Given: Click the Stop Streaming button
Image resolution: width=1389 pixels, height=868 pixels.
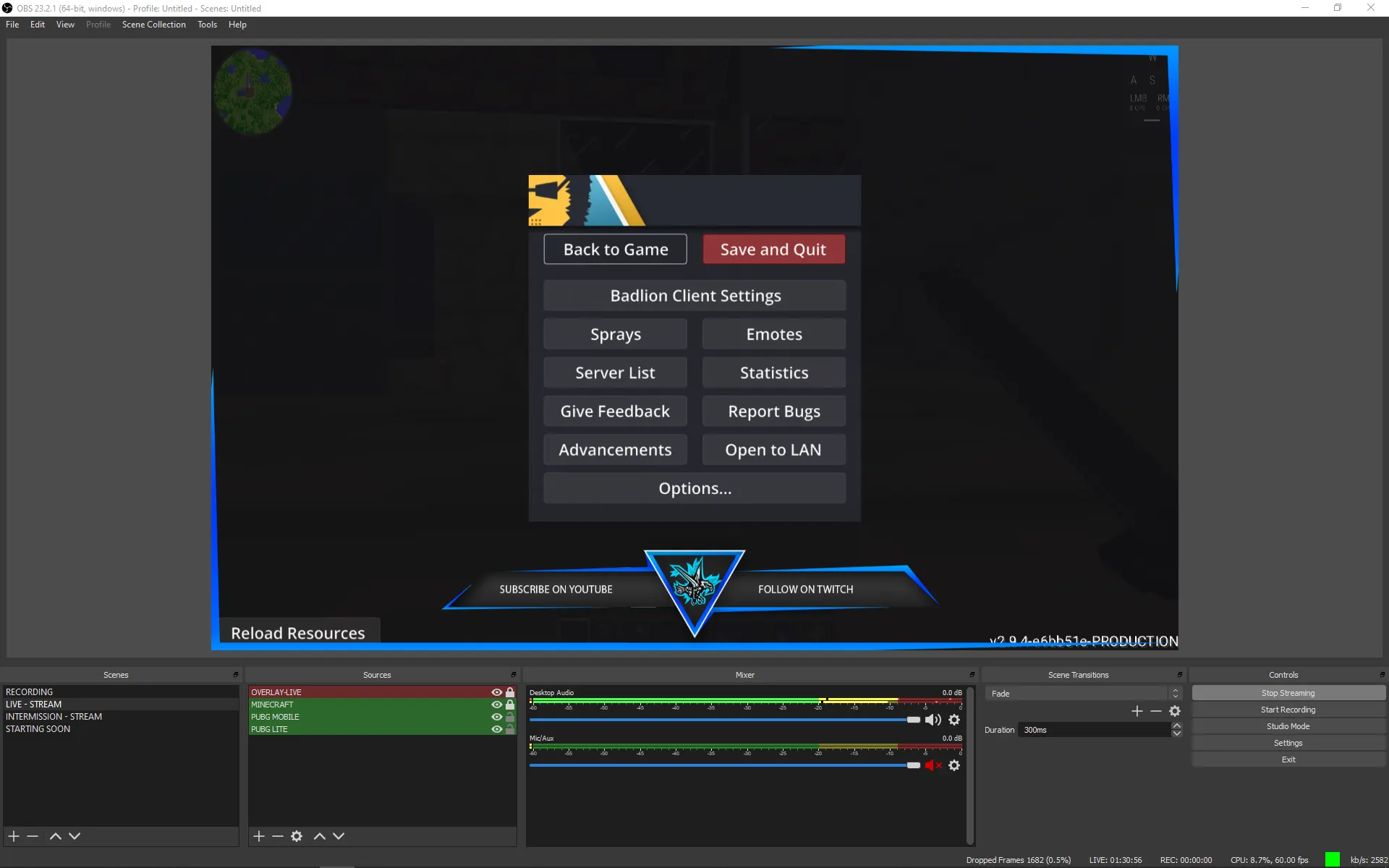Looking at the screenshot, I should tap(1288, 693).
